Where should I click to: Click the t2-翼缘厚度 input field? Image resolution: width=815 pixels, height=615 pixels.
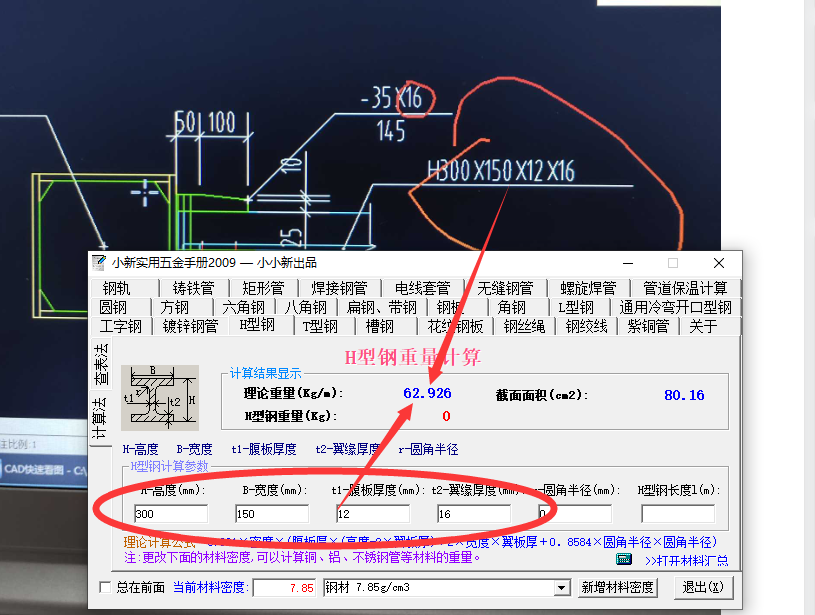[474, 514]
